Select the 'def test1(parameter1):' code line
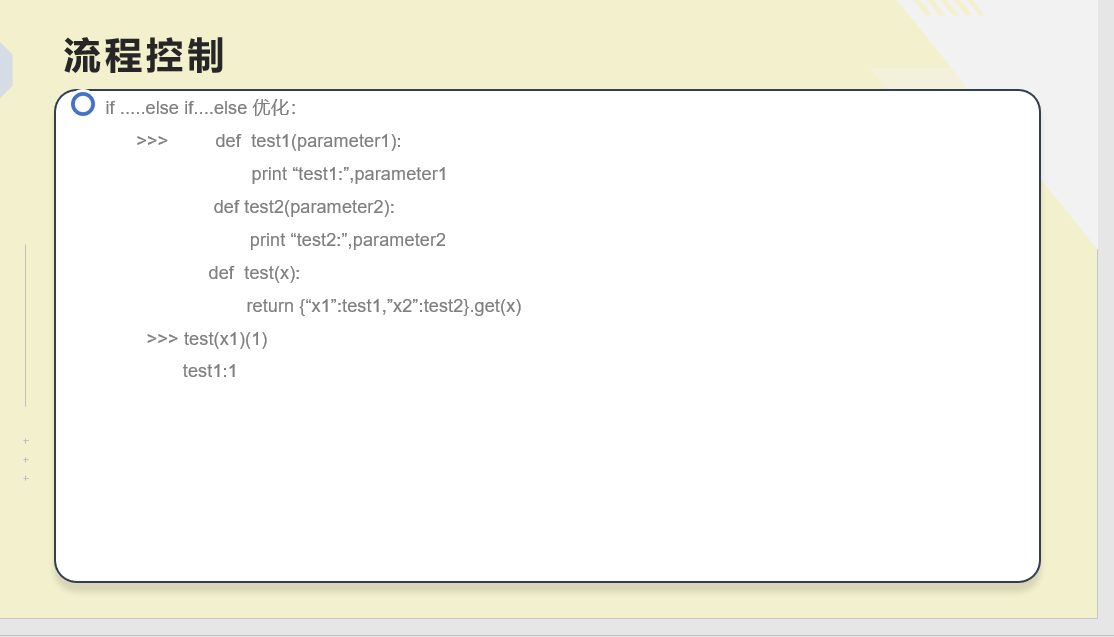Screen dimensions: 1114x637 click(308, 141)
